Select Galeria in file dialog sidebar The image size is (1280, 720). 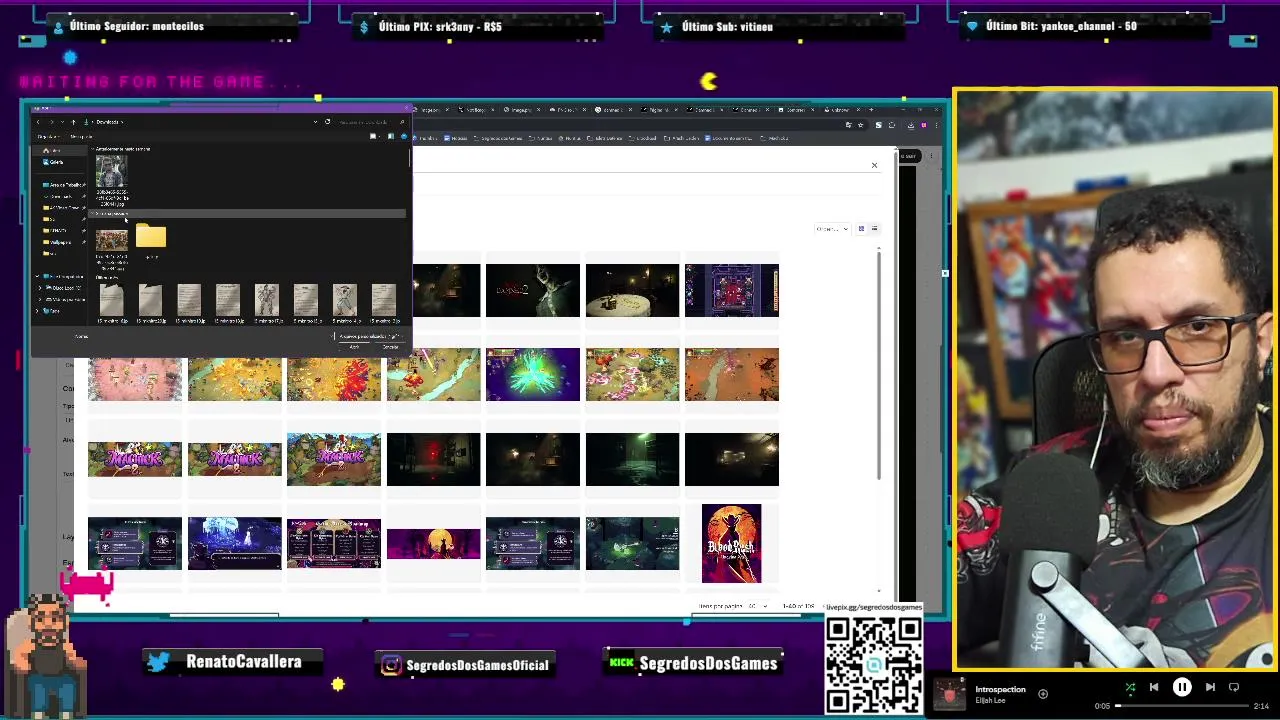coord(54,162)
